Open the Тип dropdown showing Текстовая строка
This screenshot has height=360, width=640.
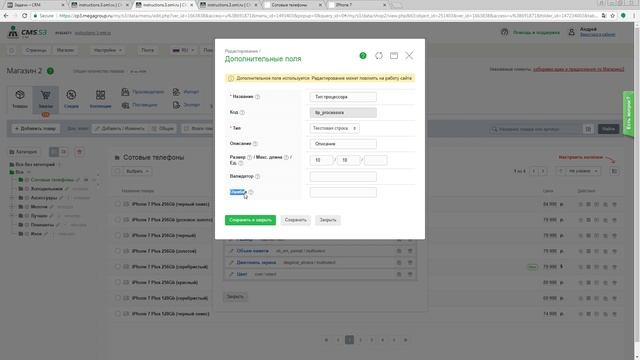click(334, 128)
